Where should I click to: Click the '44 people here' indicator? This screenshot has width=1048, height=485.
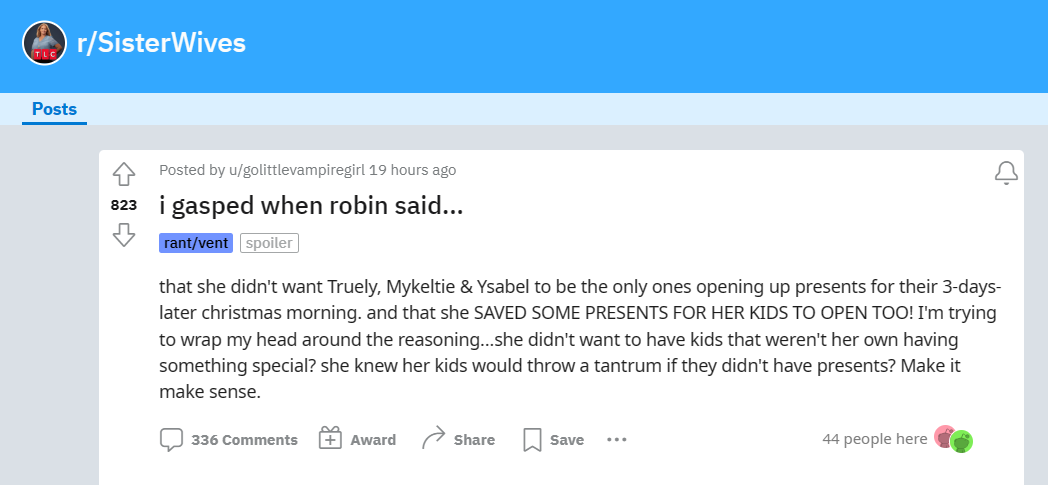pyautogui.click(x=874, y=439)
